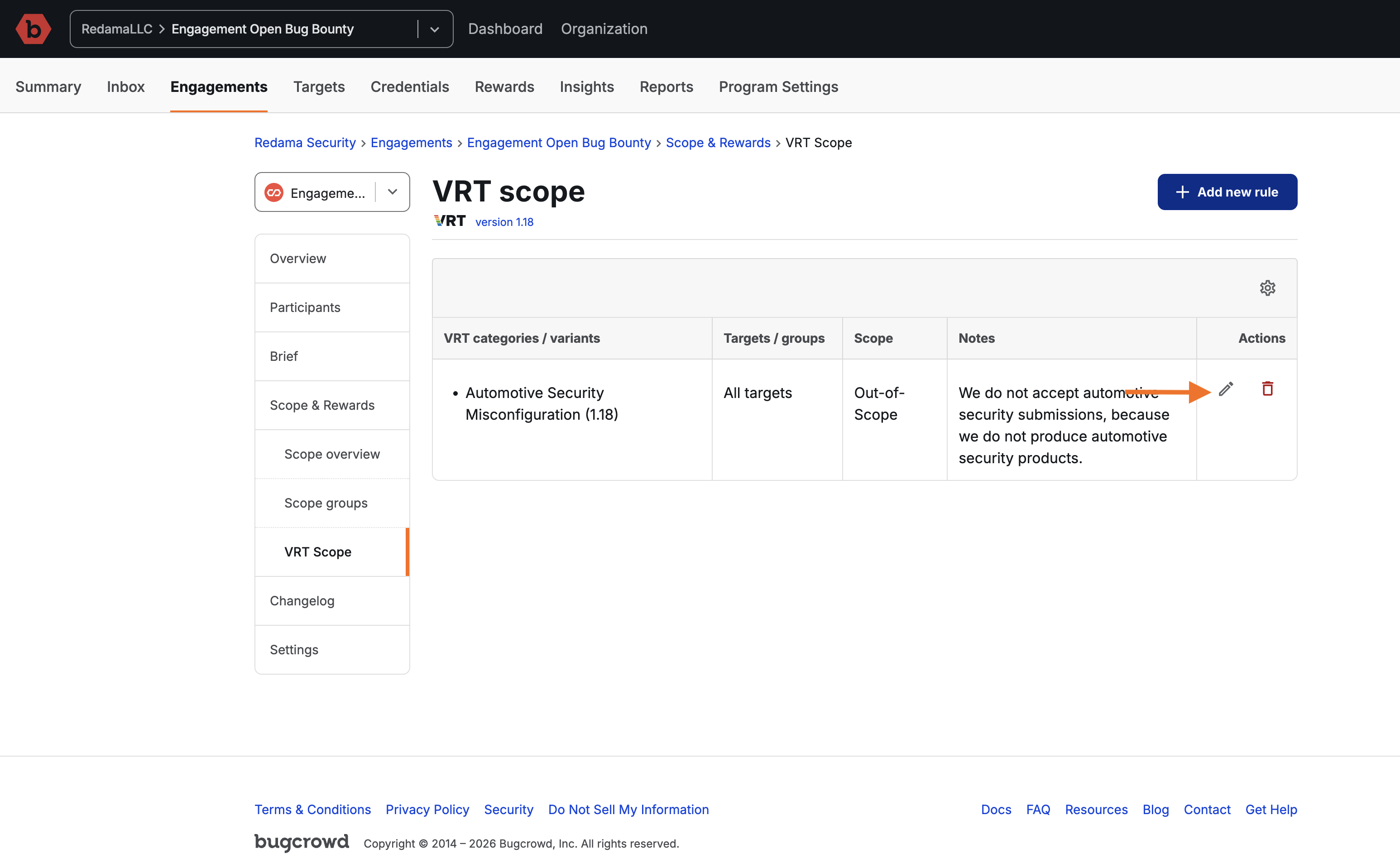Open the Docs footer link
This screenshot has height=863, width=1400.
pos(996,810)
